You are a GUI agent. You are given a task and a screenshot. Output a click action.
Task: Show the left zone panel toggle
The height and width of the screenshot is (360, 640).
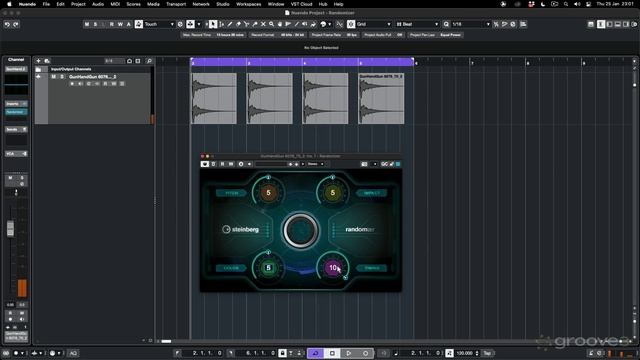tap(609, 24)
